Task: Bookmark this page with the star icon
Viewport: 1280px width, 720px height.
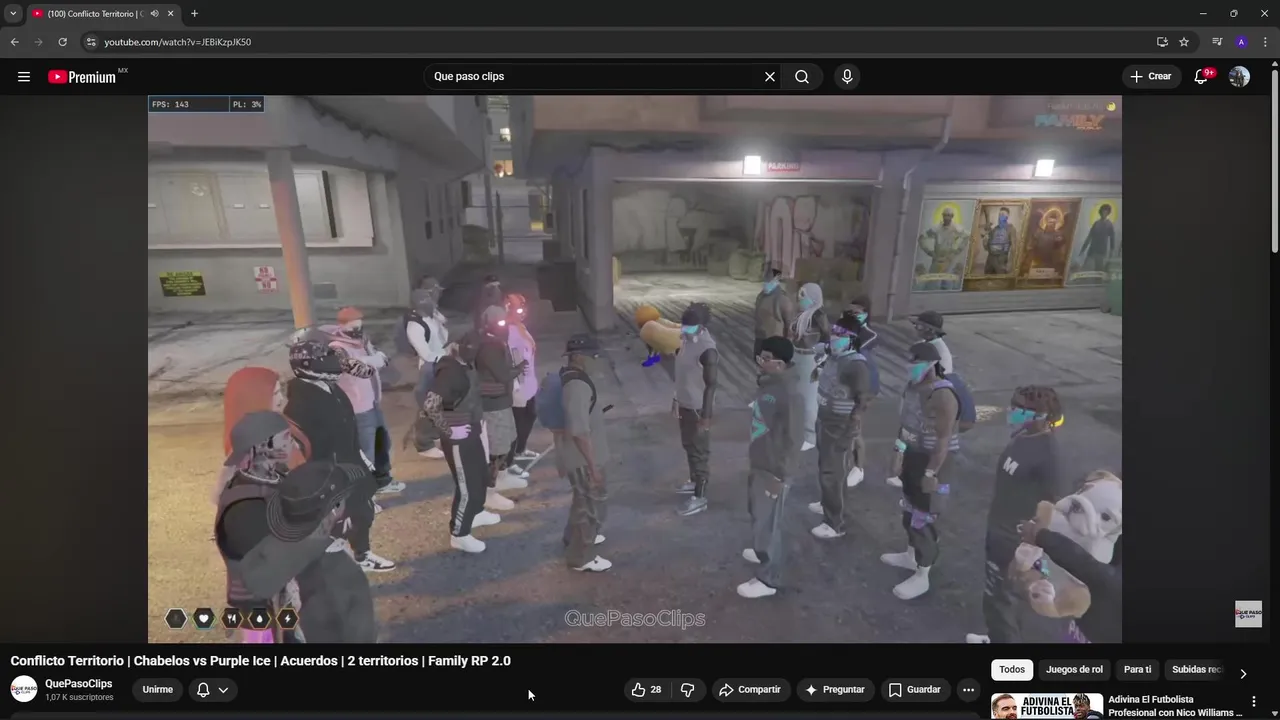Action: click(1184, 42)
